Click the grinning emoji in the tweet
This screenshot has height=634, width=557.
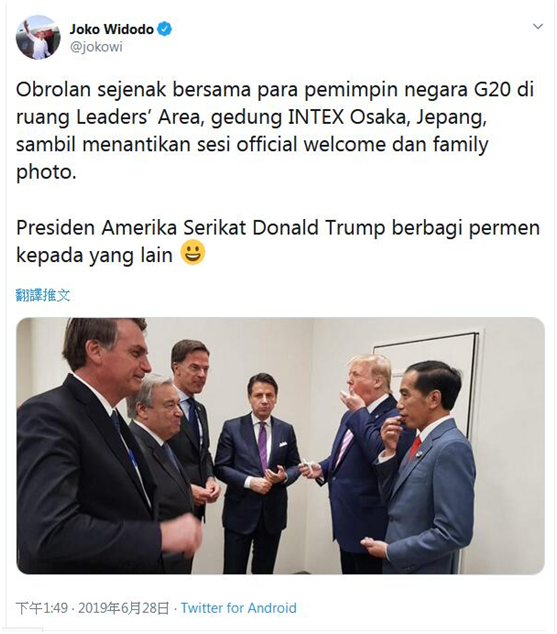point(193,253)
